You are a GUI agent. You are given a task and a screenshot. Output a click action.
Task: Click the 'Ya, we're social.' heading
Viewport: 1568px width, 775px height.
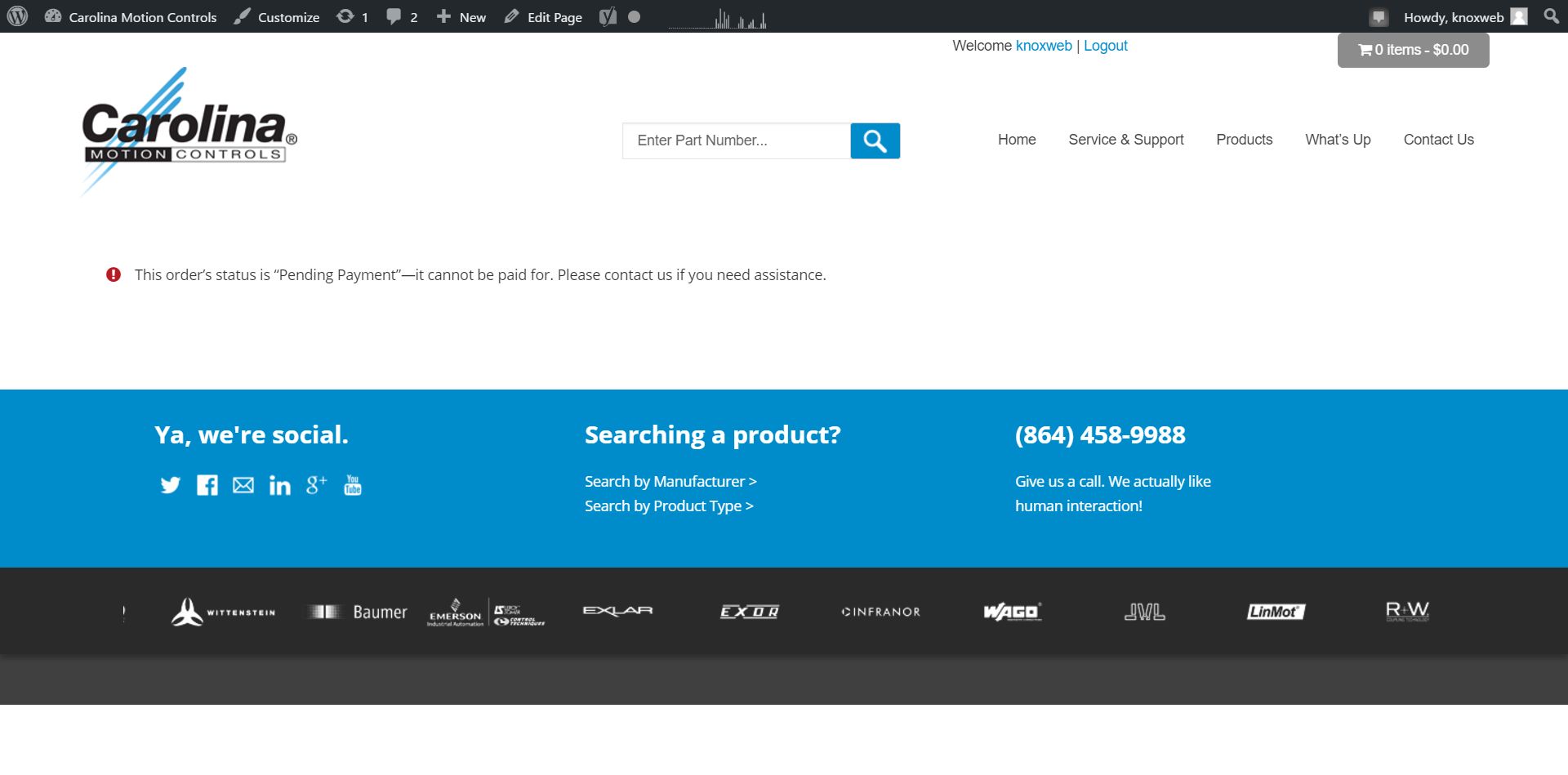point(252,435)
